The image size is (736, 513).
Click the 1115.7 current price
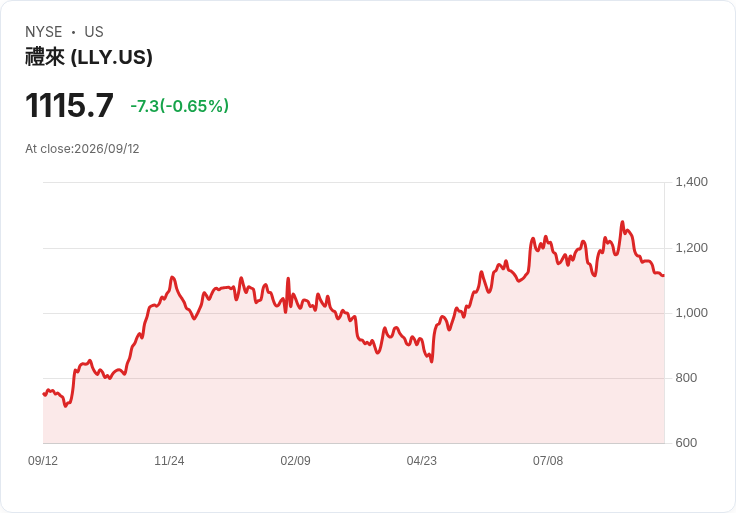click(x=69, y=105)
